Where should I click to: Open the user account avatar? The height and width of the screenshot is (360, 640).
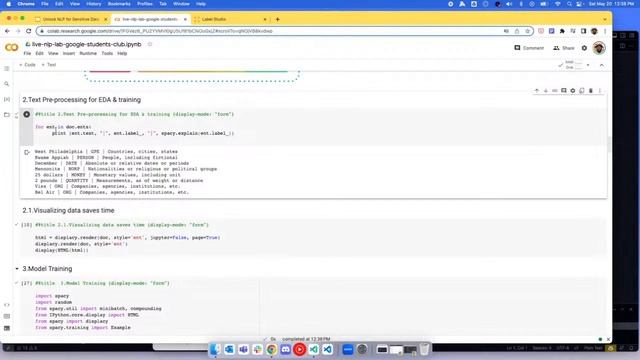pos(599,48)
